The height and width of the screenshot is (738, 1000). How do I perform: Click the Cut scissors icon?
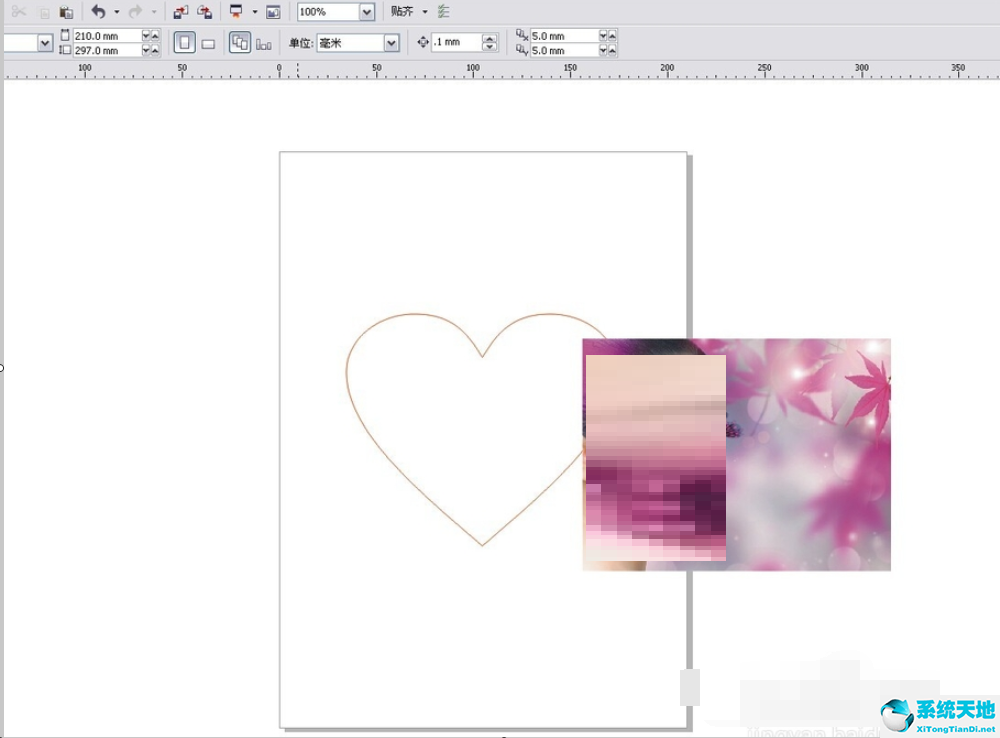[19, 12]
